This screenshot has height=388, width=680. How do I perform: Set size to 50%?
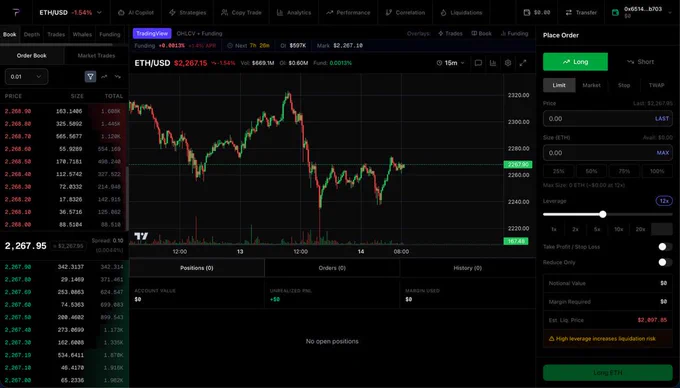pyautogui.click(x=592, y=171)
